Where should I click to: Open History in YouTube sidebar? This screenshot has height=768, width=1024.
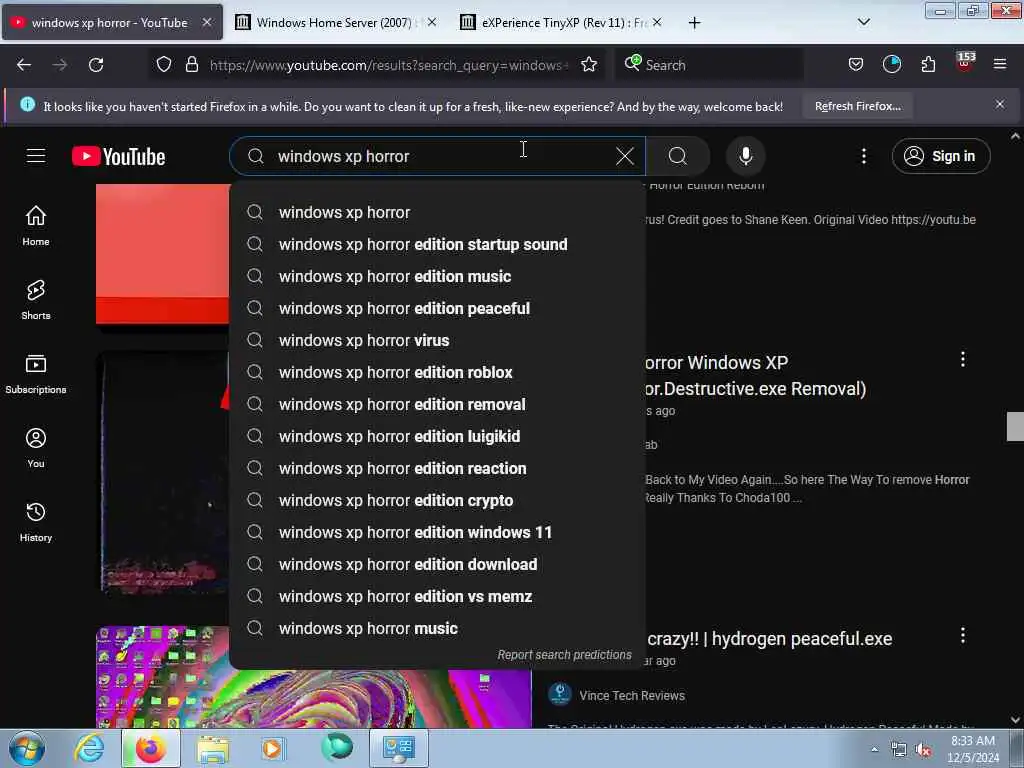[36, 522]
